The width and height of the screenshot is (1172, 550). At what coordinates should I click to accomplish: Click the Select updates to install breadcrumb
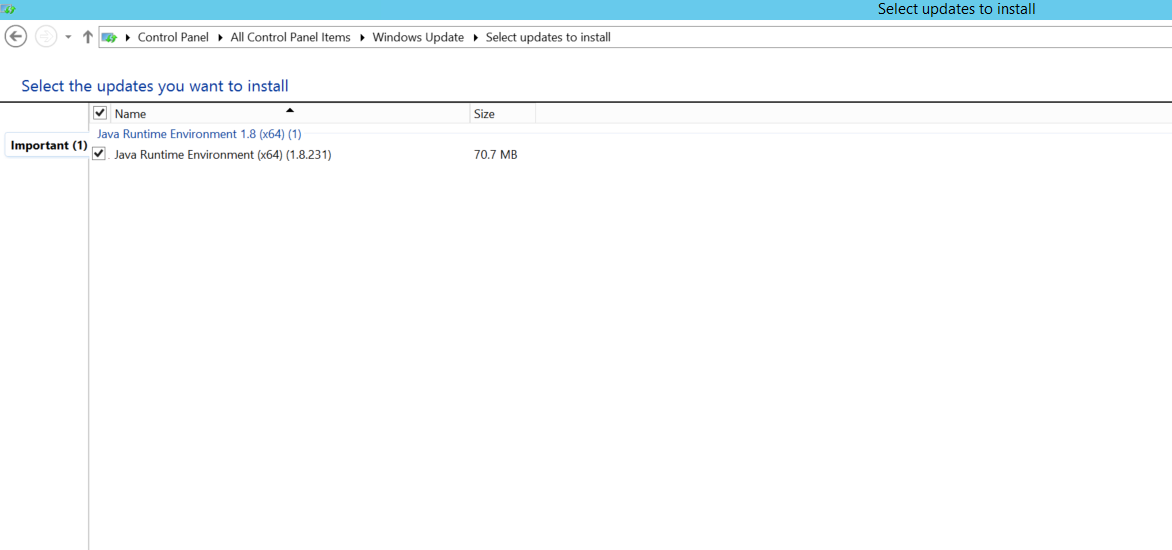(x=548, y=37)
